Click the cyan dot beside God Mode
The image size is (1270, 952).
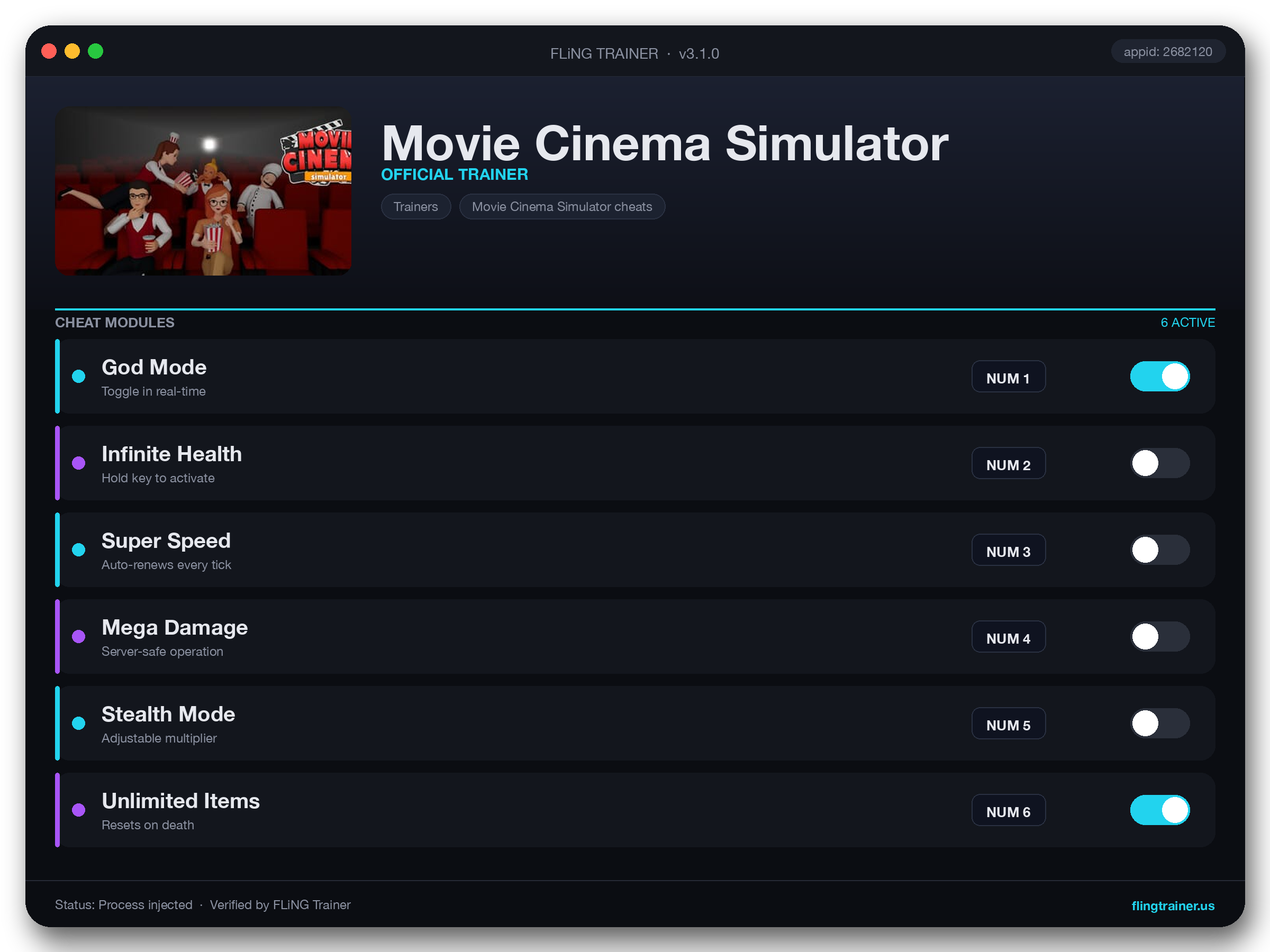click(79, 377)
